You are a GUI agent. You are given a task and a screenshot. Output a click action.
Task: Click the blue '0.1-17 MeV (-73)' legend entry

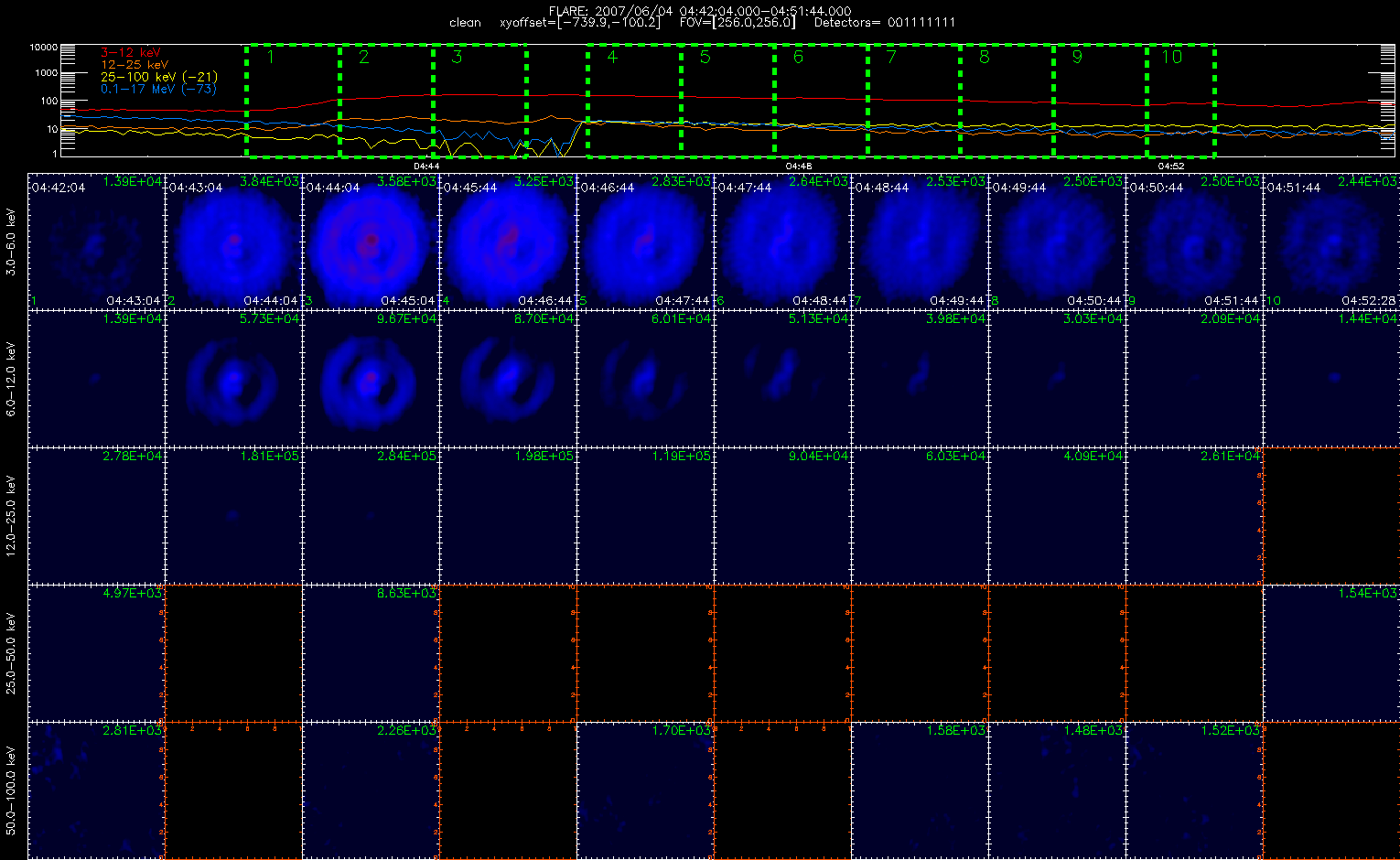coord(159,89)
